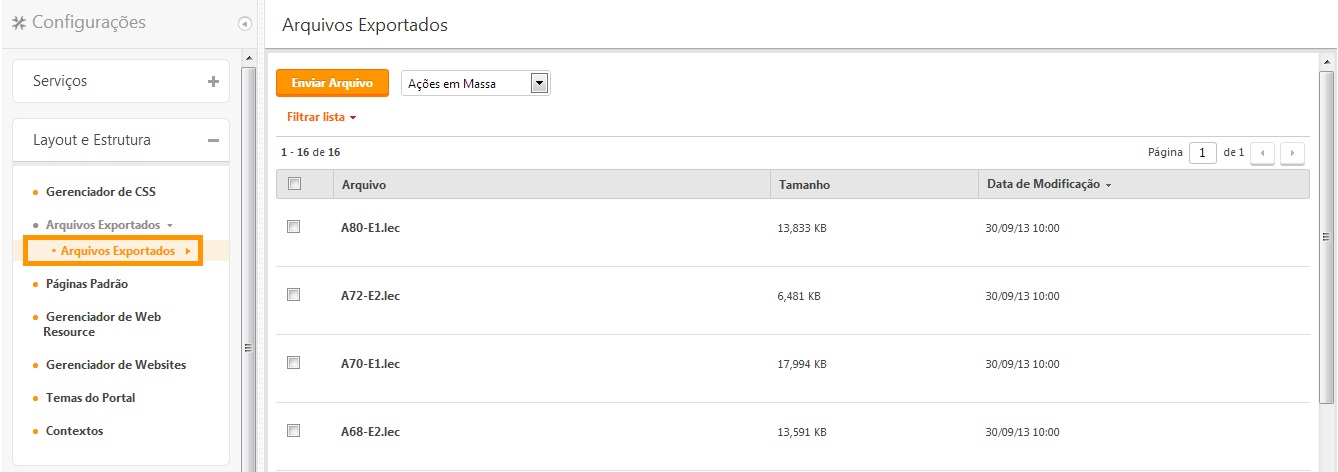Check the box for A70-E1.lec

tap(294, 363)
